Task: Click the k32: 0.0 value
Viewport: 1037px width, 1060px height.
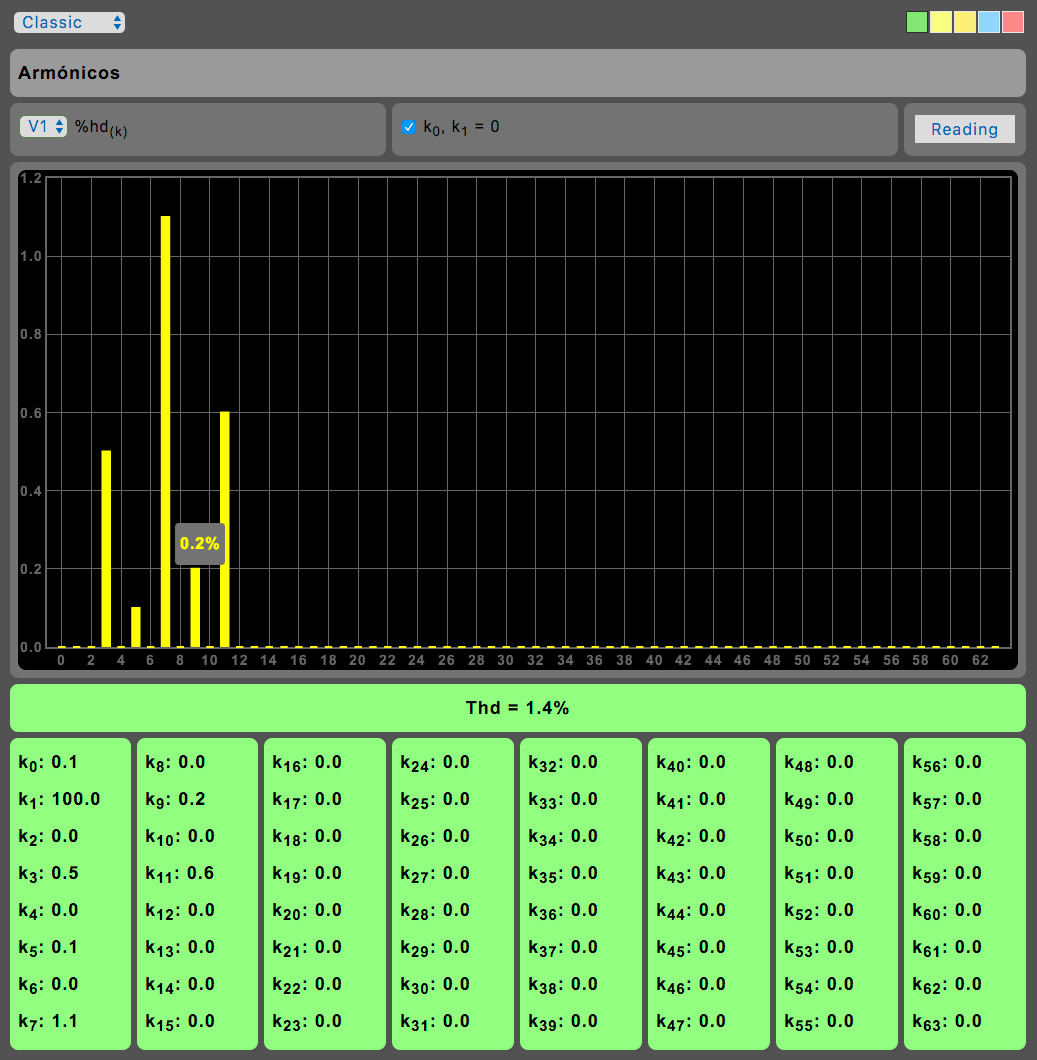Action: point(563,763)
